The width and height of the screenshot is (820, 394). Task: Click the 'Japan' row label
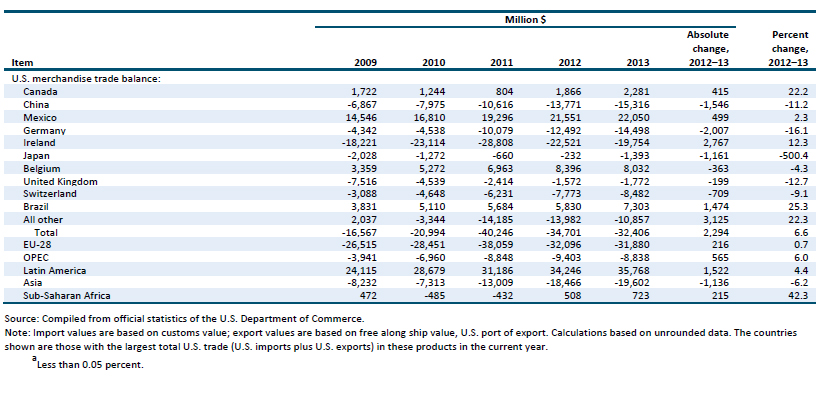tap(36, 156)
